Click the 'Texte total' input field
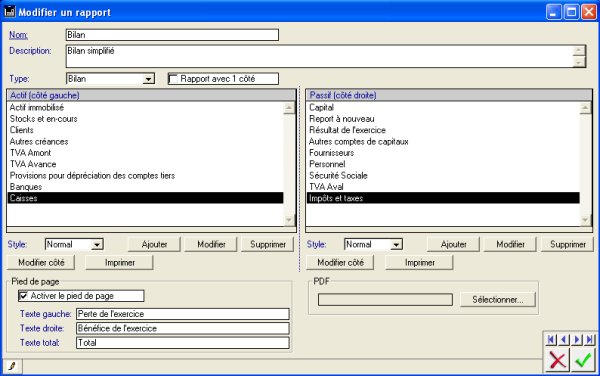 pos(183,343)
